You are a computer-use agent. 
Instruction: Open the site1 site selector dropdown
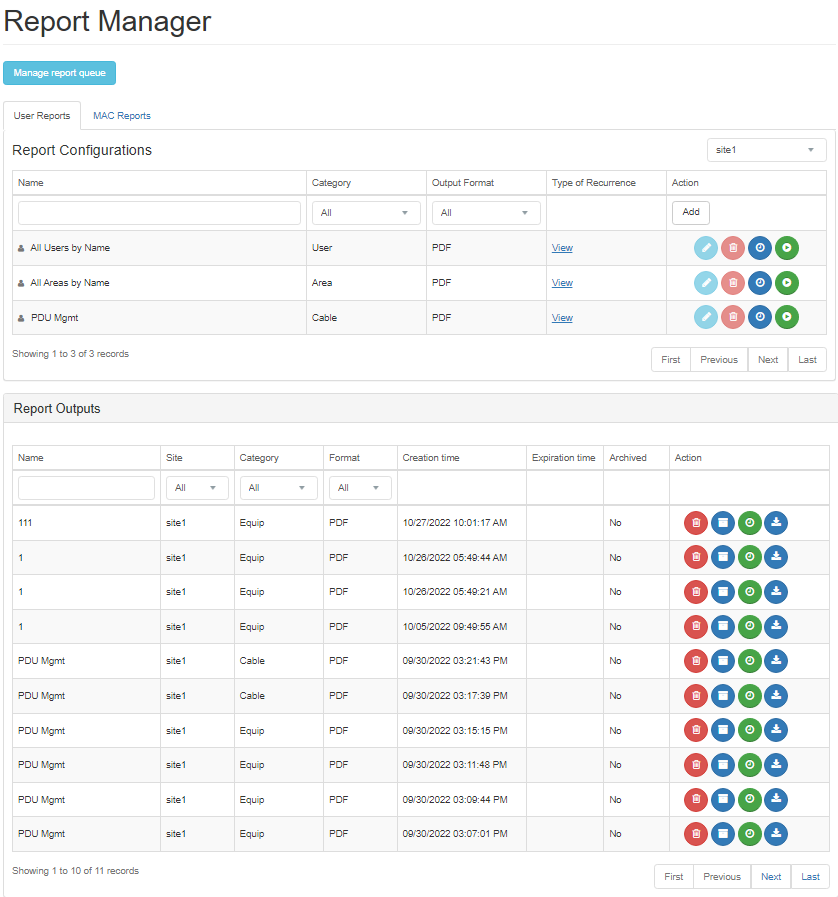pos(766,150)
